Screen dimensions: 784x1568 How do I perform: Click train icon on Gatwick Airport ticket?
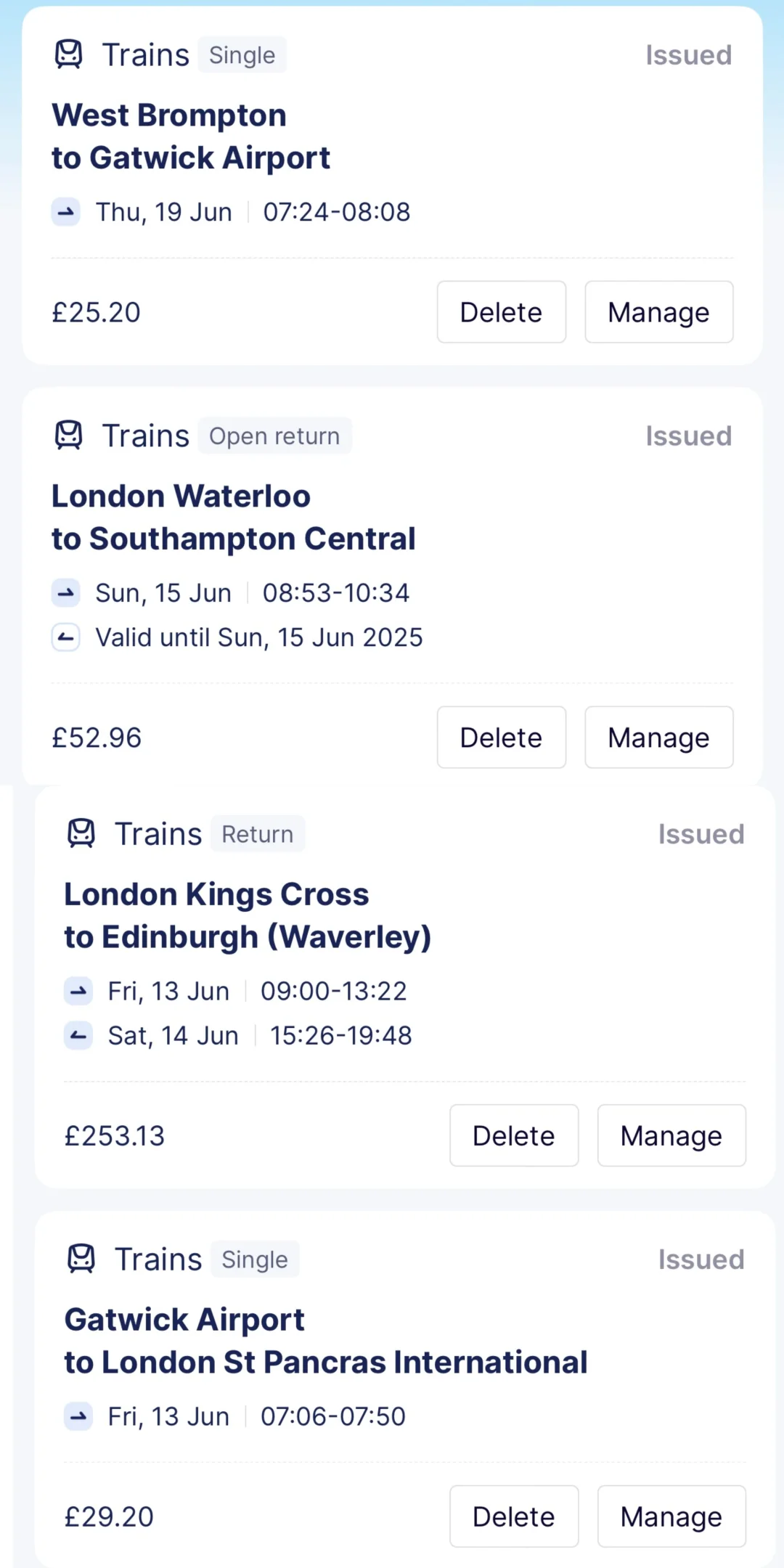[81, 1259]
